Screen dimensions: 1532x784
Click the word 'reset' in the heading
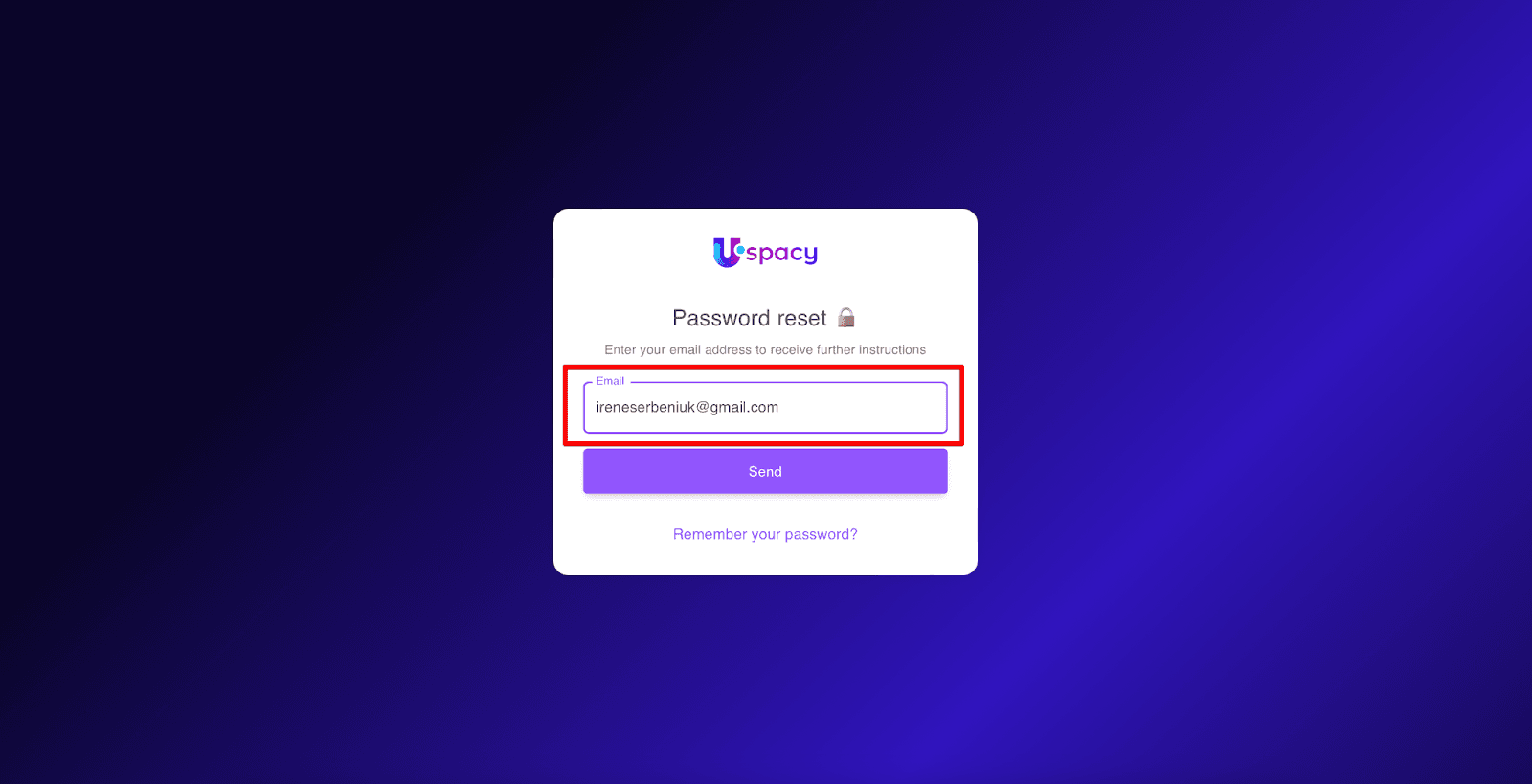(801, 318)
